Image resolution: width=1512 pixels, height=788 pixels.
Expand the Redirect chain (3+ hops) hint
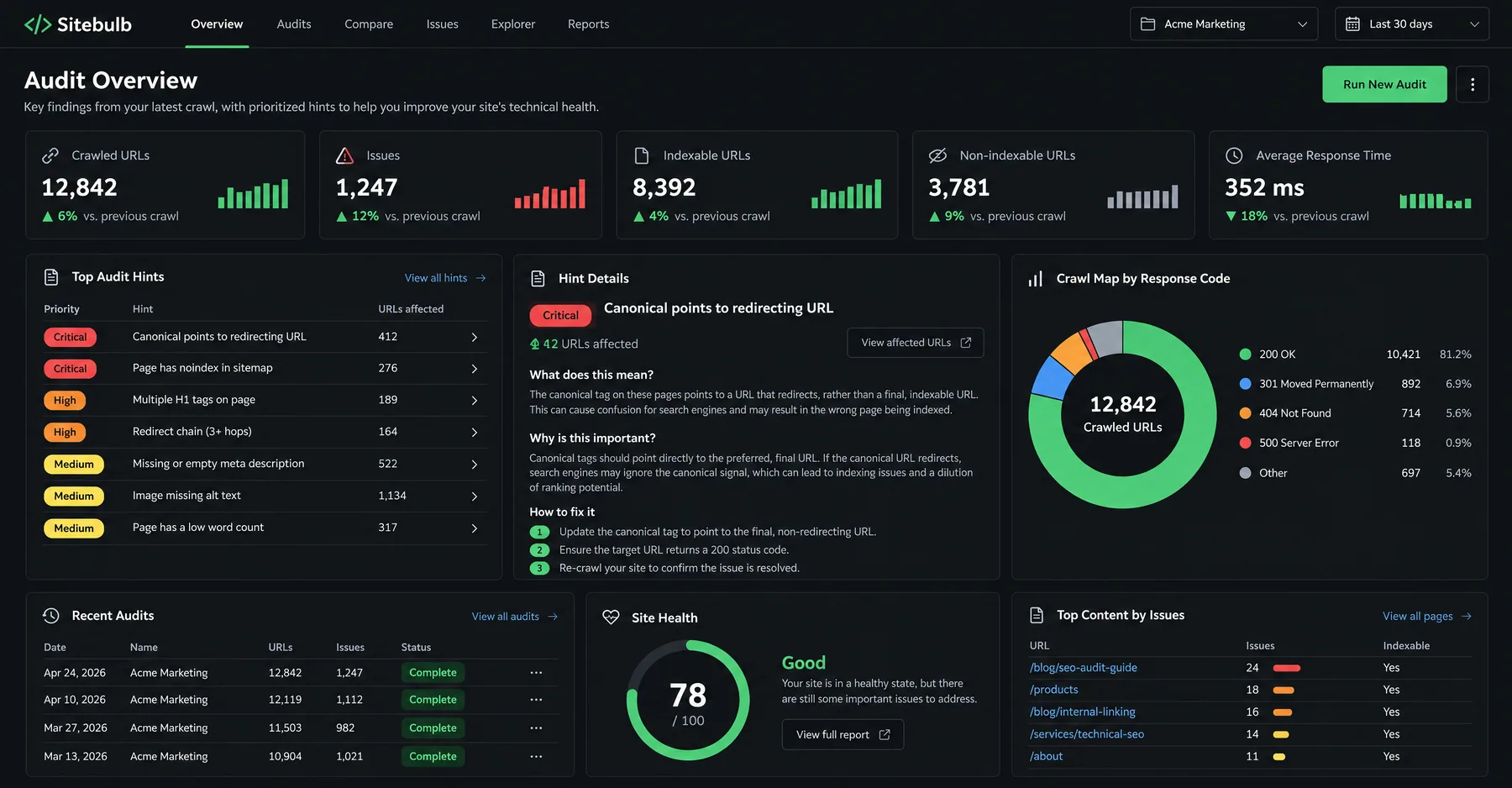475,433
